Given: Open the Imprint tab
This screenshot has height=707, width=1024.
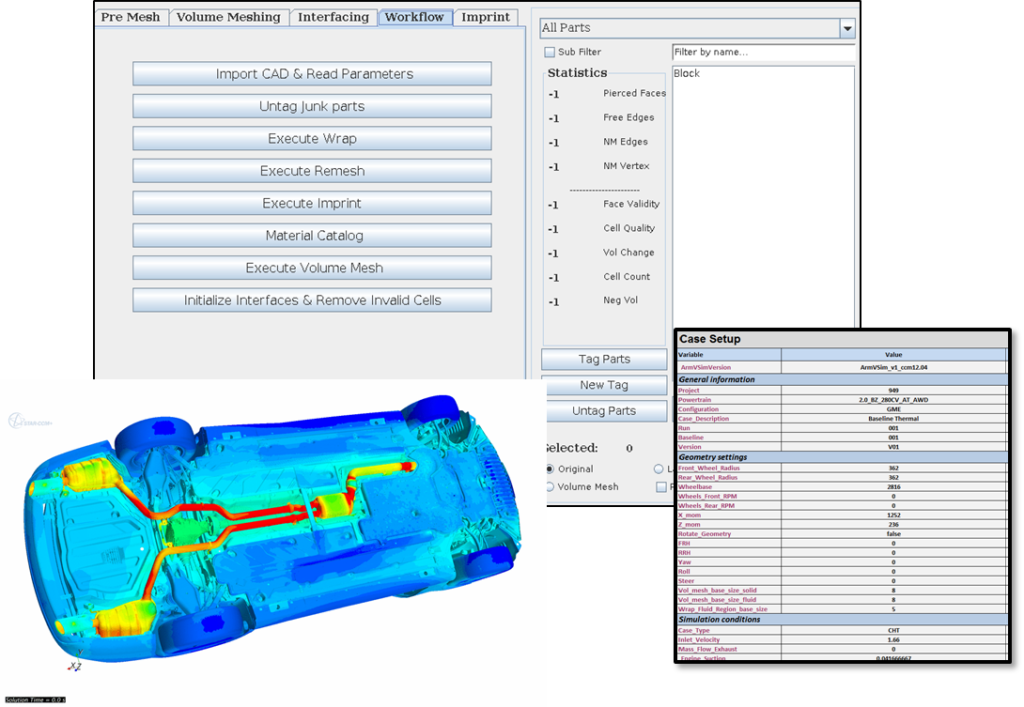Looking at the screenshot, I should pos(486,17).
